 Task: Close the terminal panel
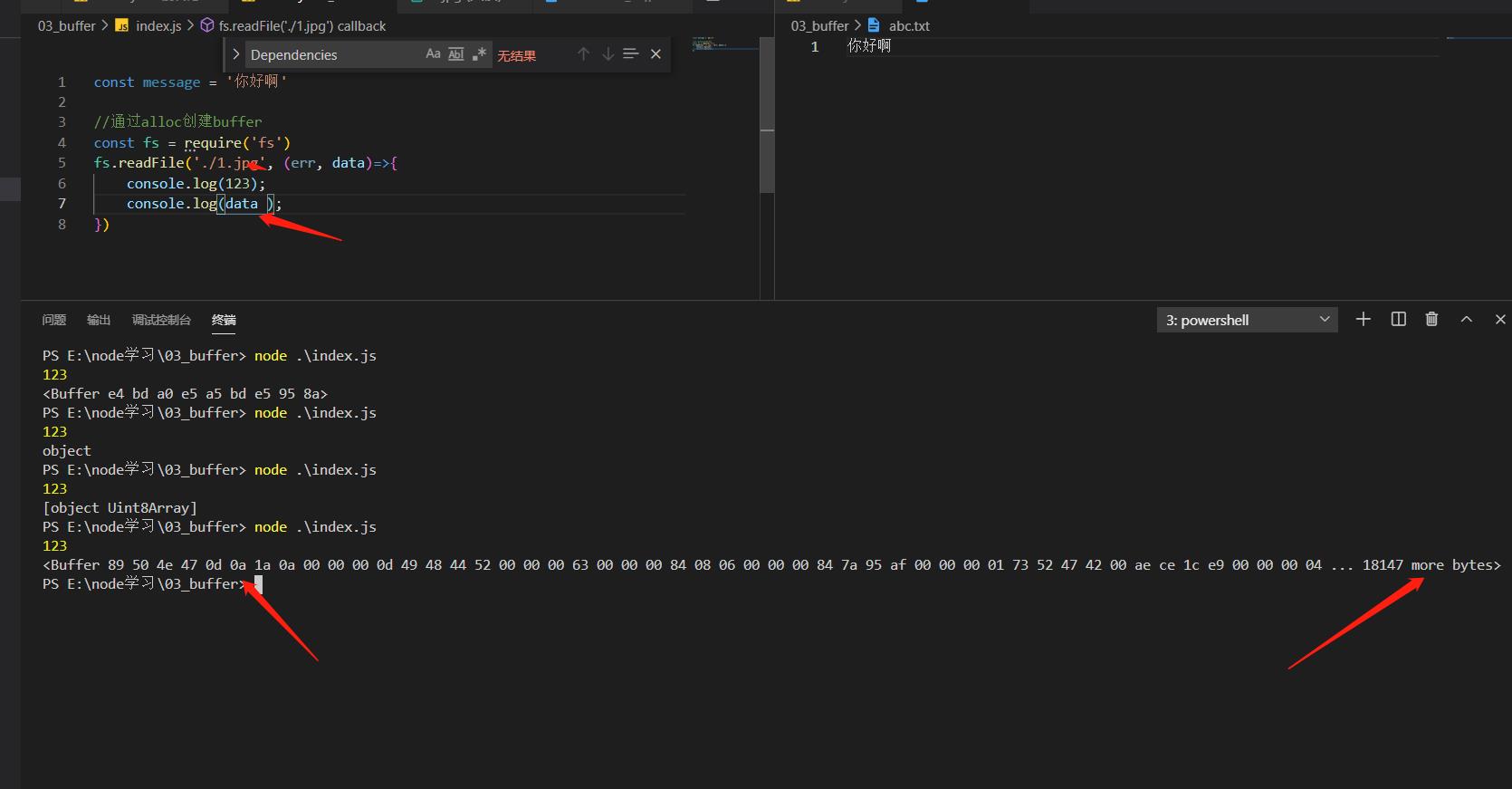[x=1500, y=319]
